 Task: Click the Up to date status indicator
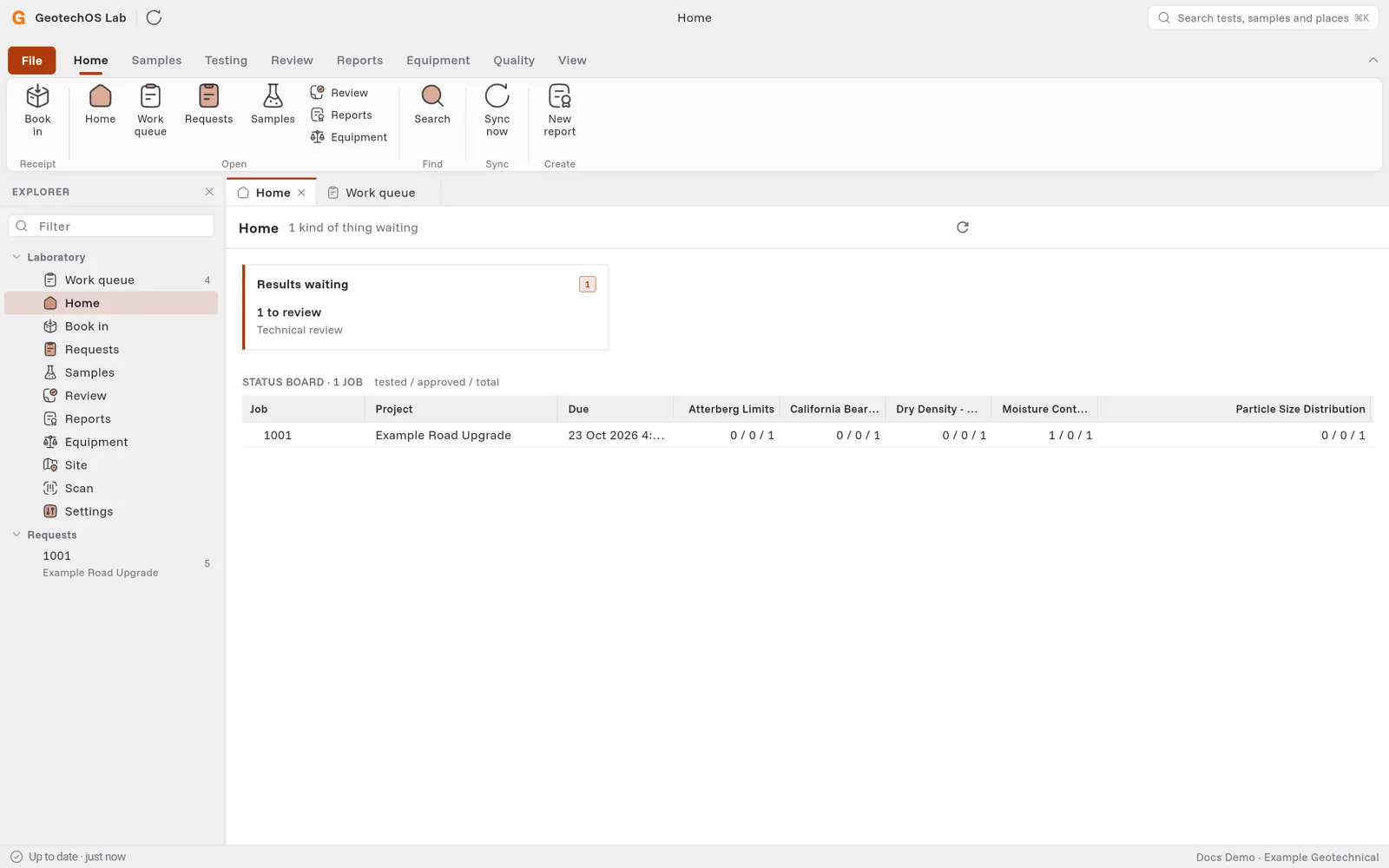point(68,857)
